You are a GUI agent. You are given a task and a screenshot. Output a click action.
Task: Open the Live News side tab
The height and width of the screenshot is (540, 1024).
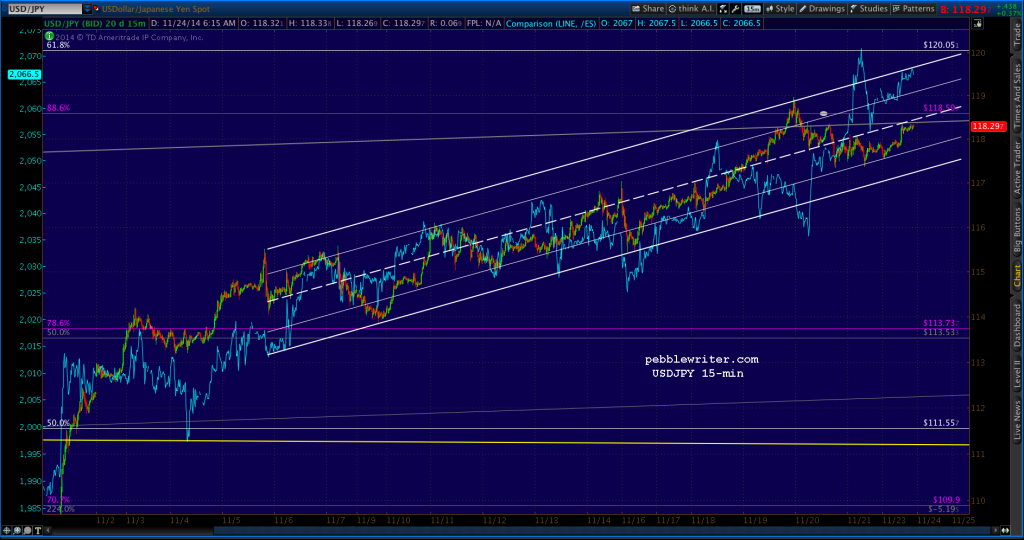(x=1017, y=420)
